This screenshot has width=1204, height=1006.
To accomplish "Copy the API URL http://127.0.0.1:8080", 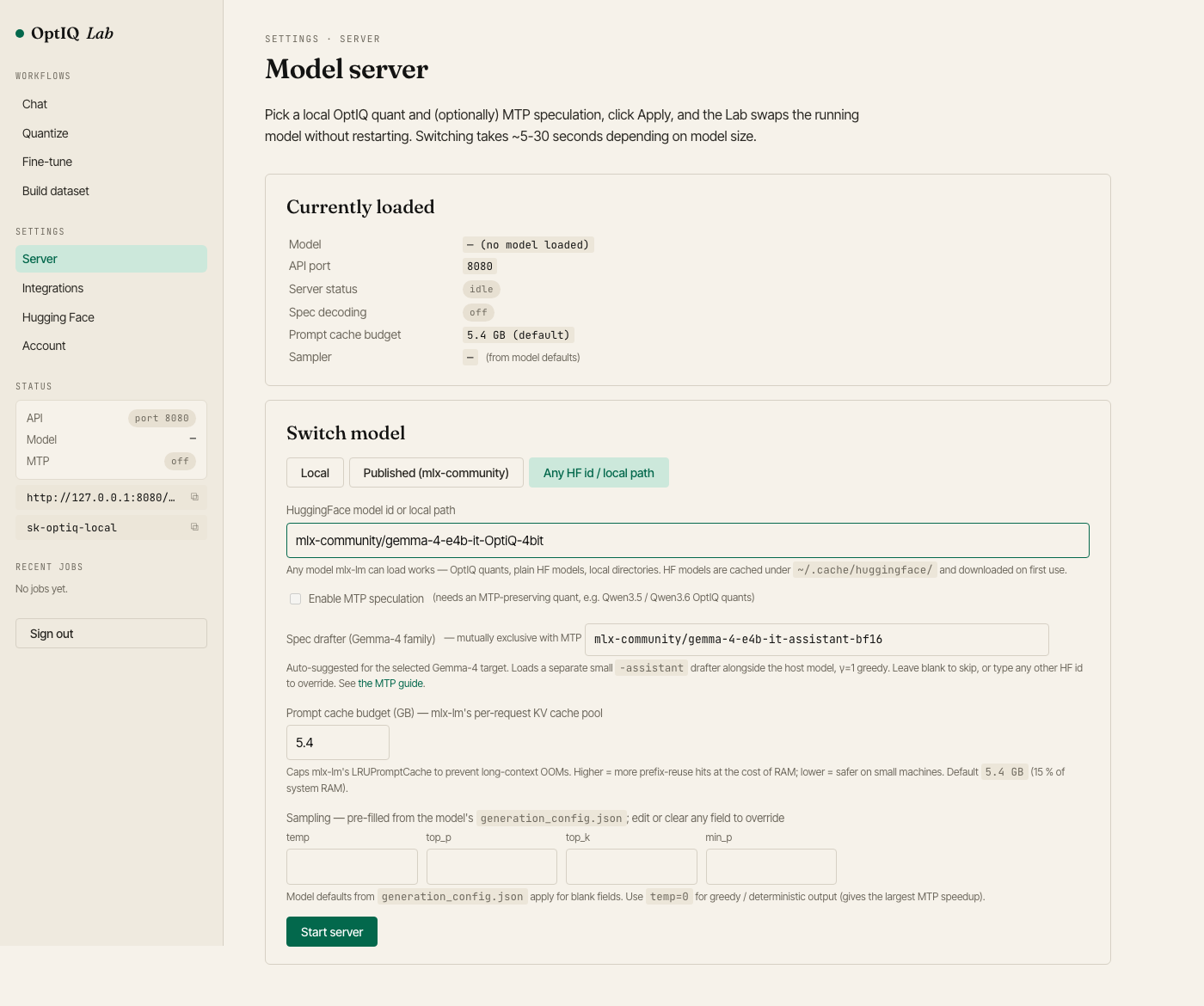I will [x=194, y=497].
